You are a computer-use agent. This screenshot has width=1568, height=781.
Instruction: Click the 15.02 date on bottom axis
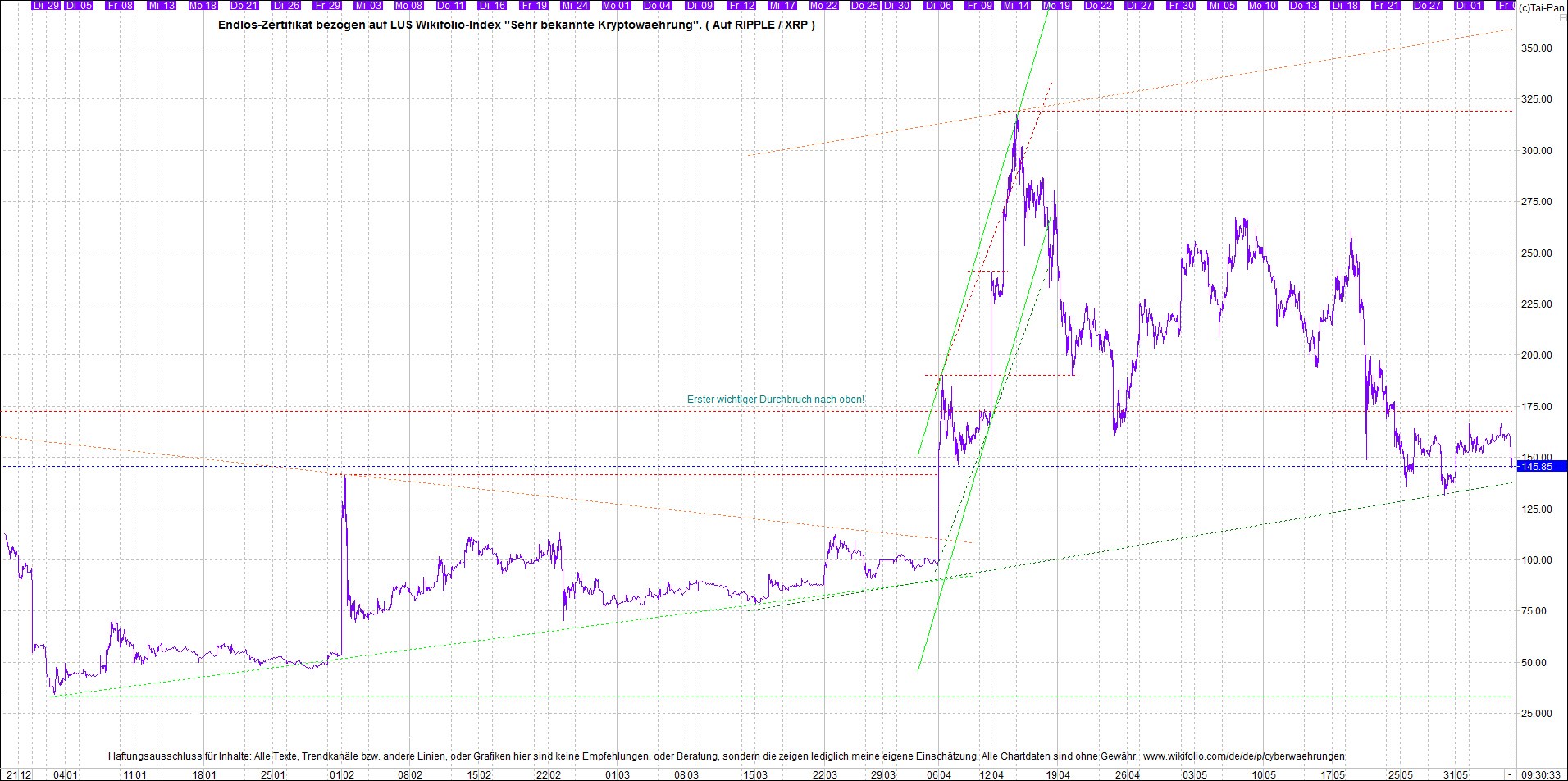pos(479,774)
